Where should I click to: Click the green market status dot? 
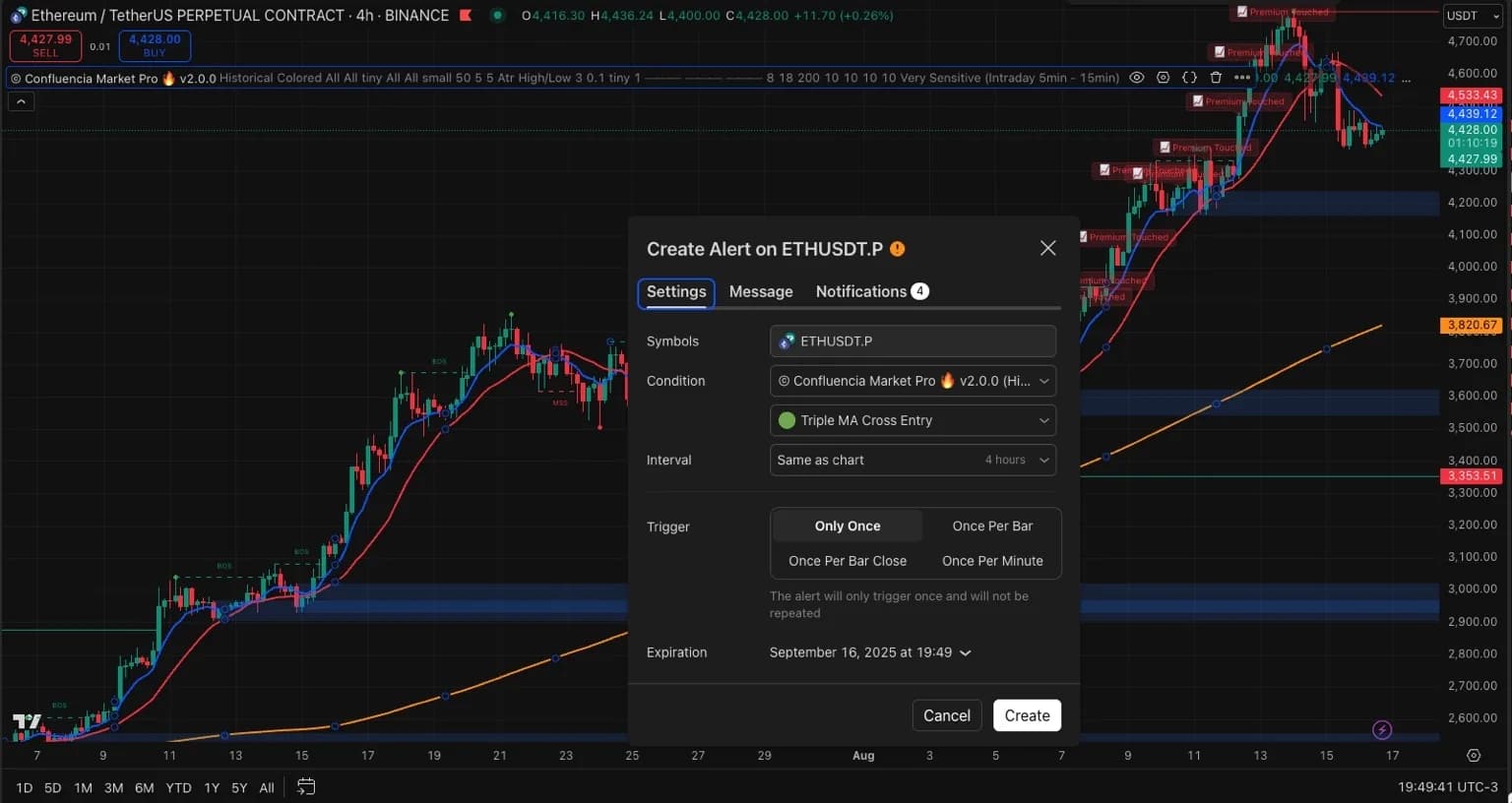[498, 16]
